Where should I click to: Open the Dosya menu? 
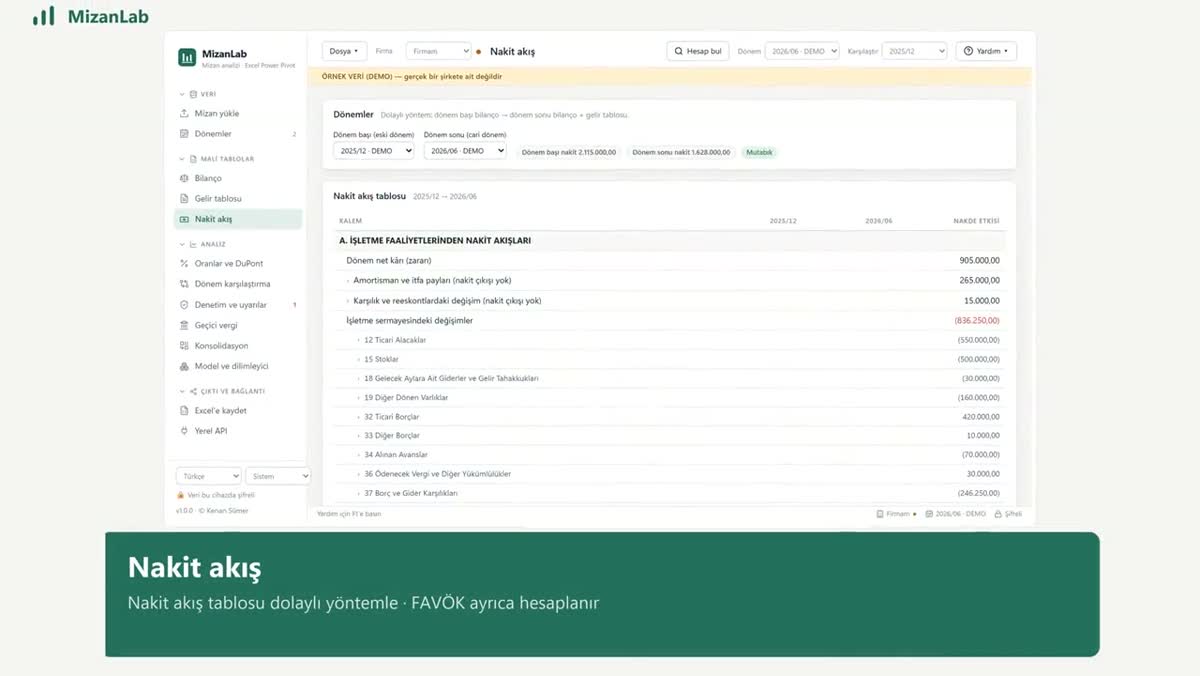click(343, 51)
